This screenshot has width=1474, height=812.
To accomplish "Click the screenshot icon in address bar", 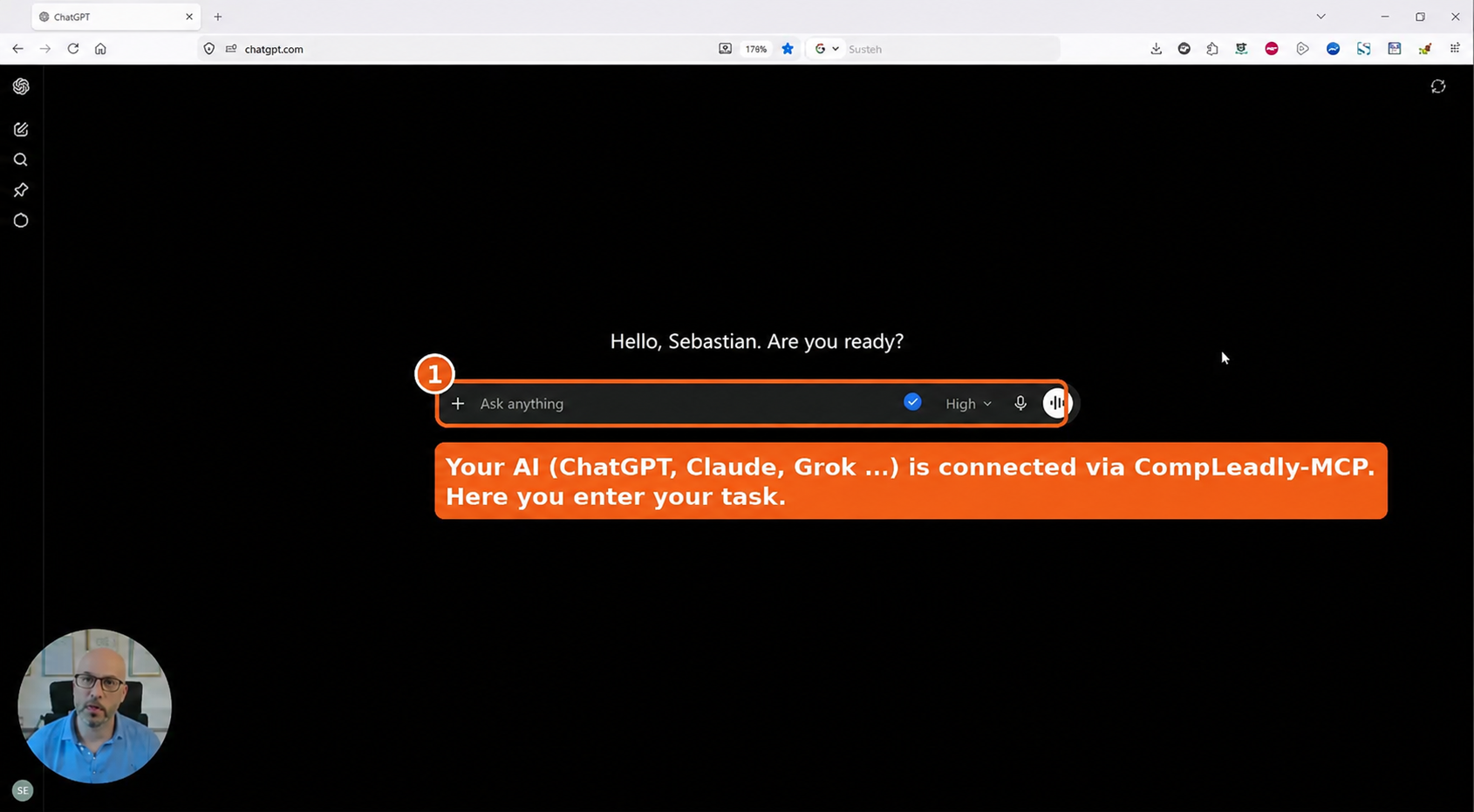I will coord(725,49).
